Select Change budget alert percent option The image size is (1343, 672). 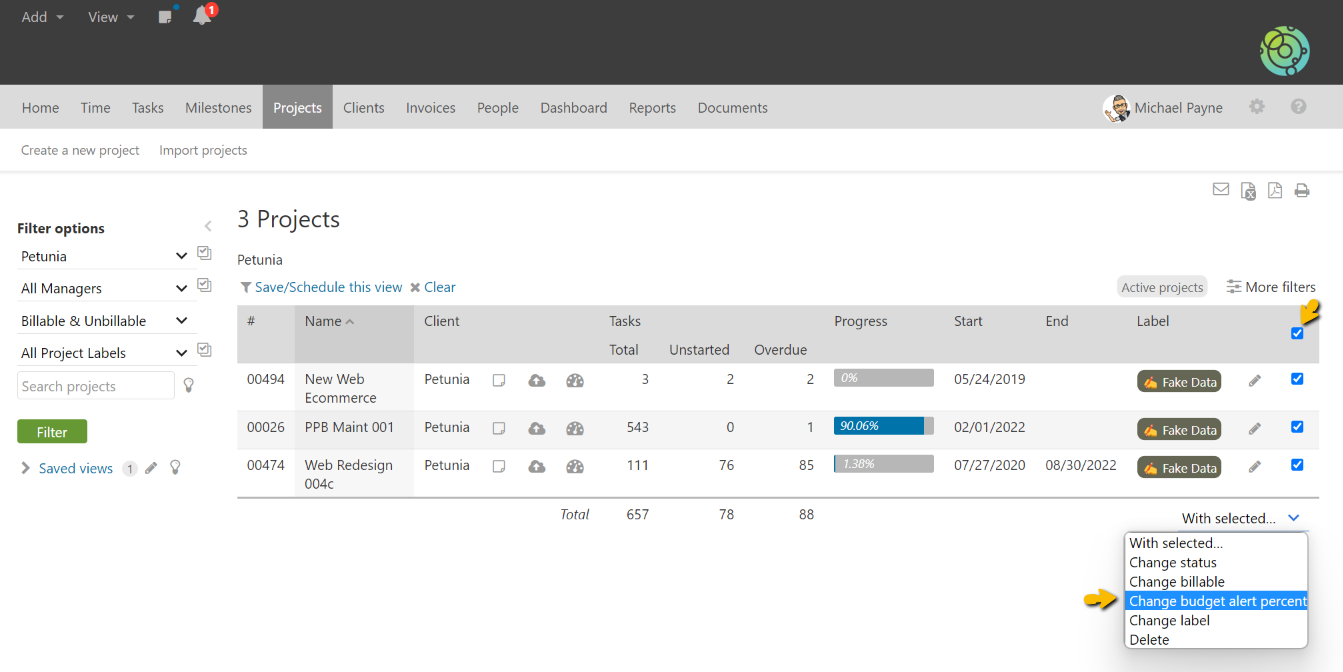point(1217,601)
